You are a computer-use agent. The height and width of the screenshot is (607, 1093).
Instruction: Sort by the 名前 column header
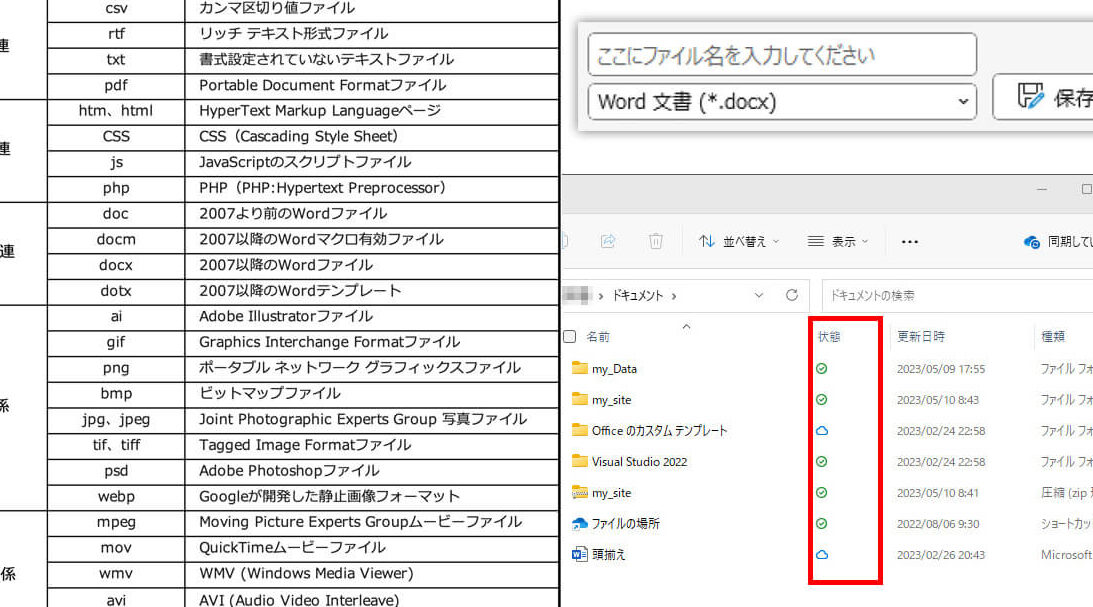tap(598, 337)
